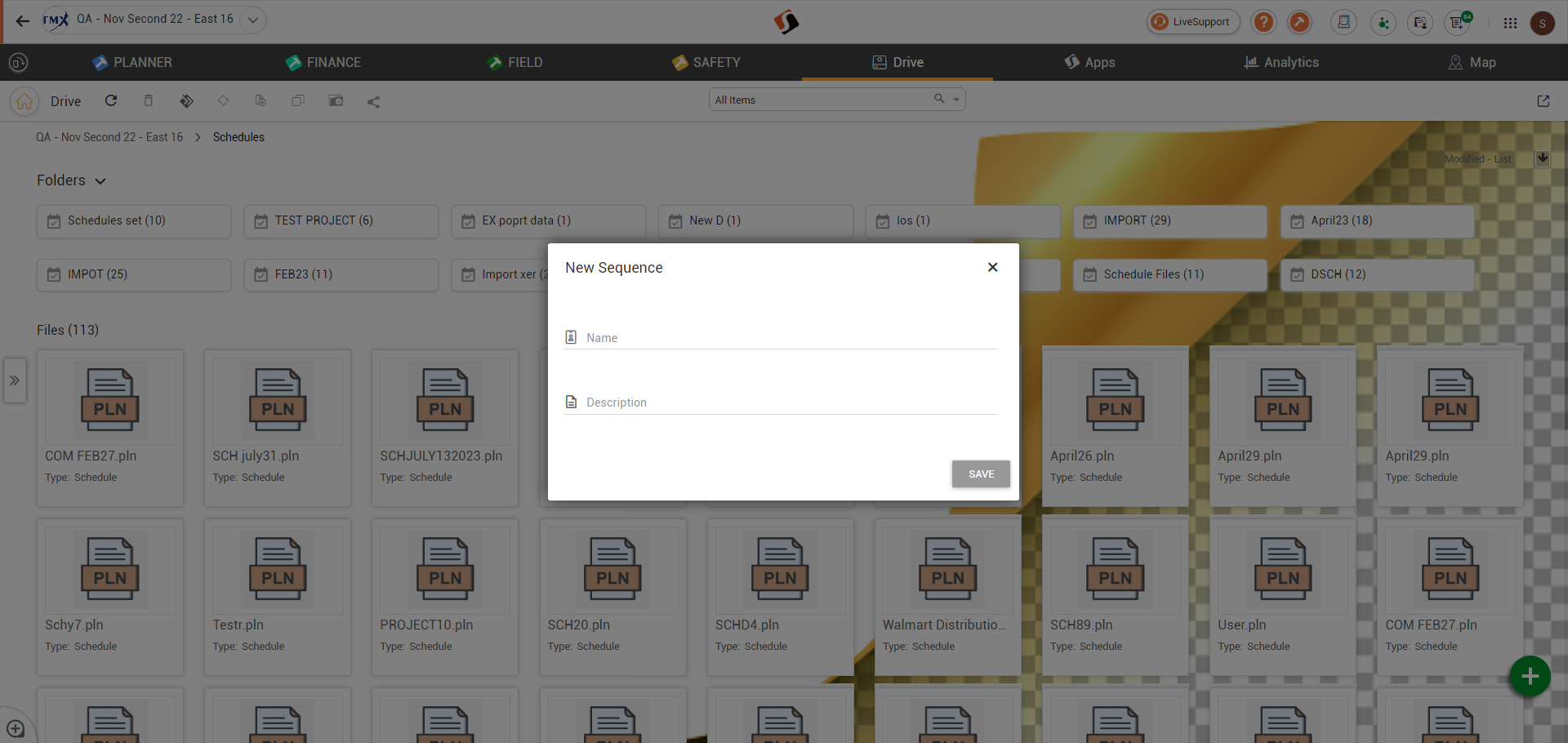Viewport: 1568px width, 743px height.
Task: Close the New Sequence dialog
Action: [x=992, y=267]
